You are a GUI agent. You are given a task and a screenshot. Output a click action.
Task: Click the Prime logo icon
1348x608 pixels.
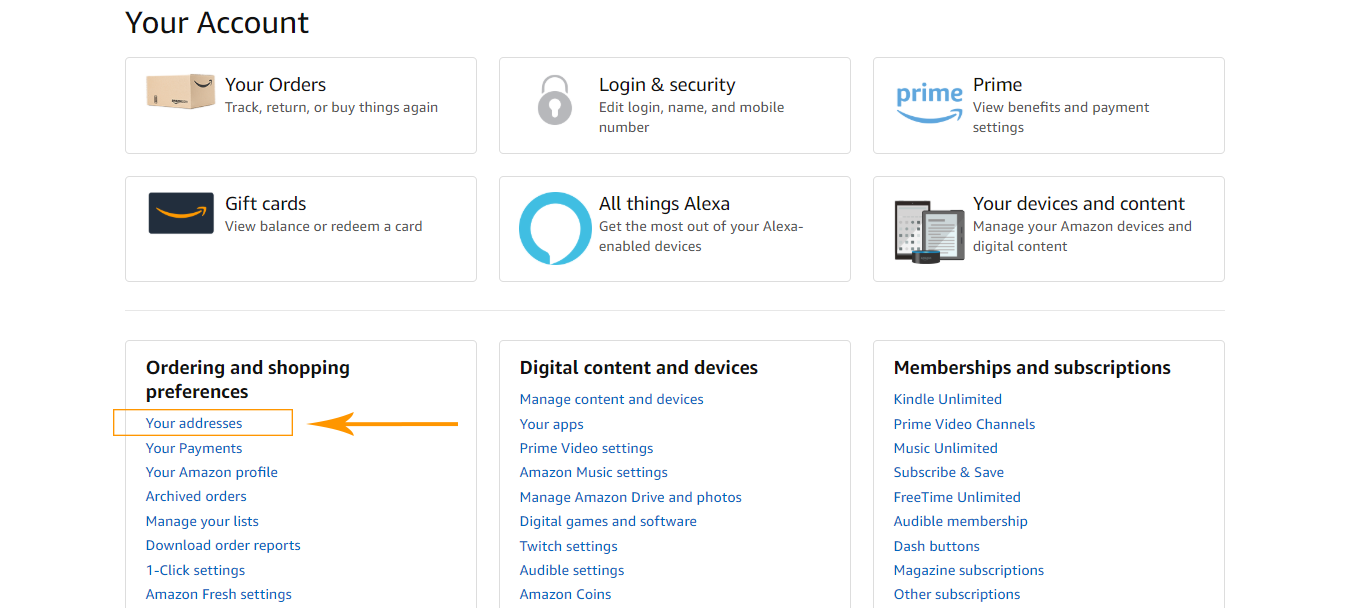(x=929, y=103)
